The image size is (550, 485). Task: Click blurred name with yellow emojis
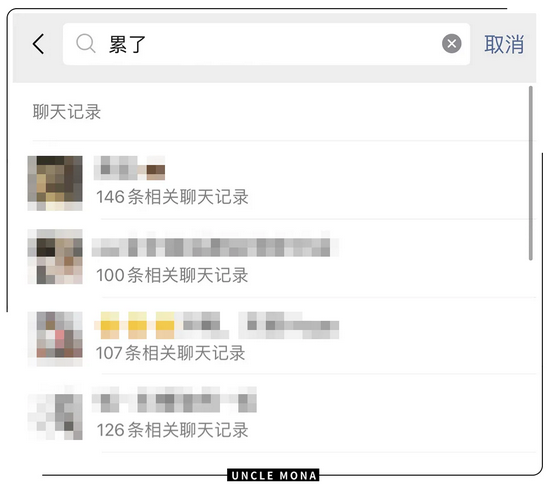click(217, 325)
